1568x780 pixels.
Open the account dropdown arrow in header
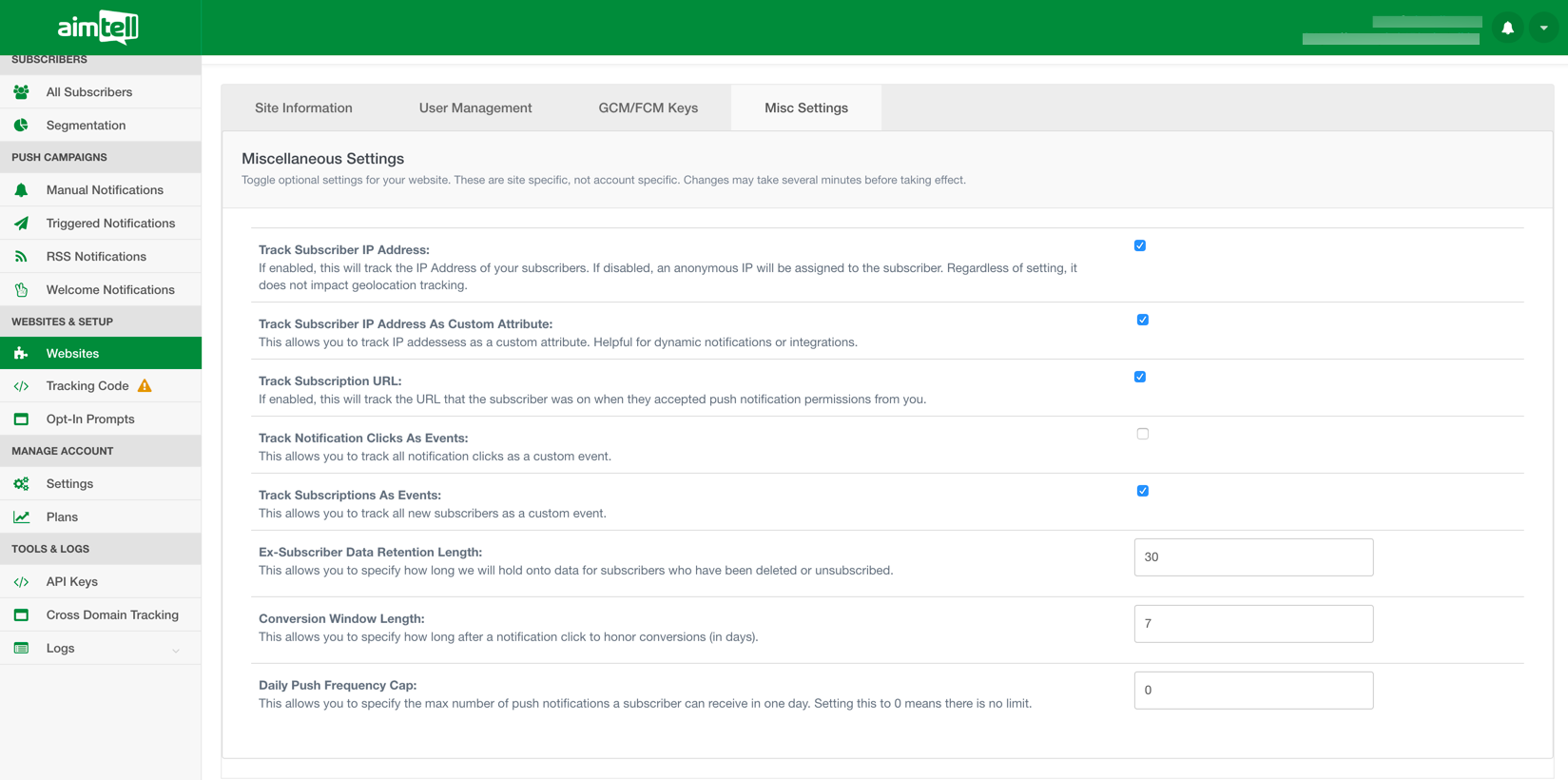pyautogui.click(x=1543, y=29)
